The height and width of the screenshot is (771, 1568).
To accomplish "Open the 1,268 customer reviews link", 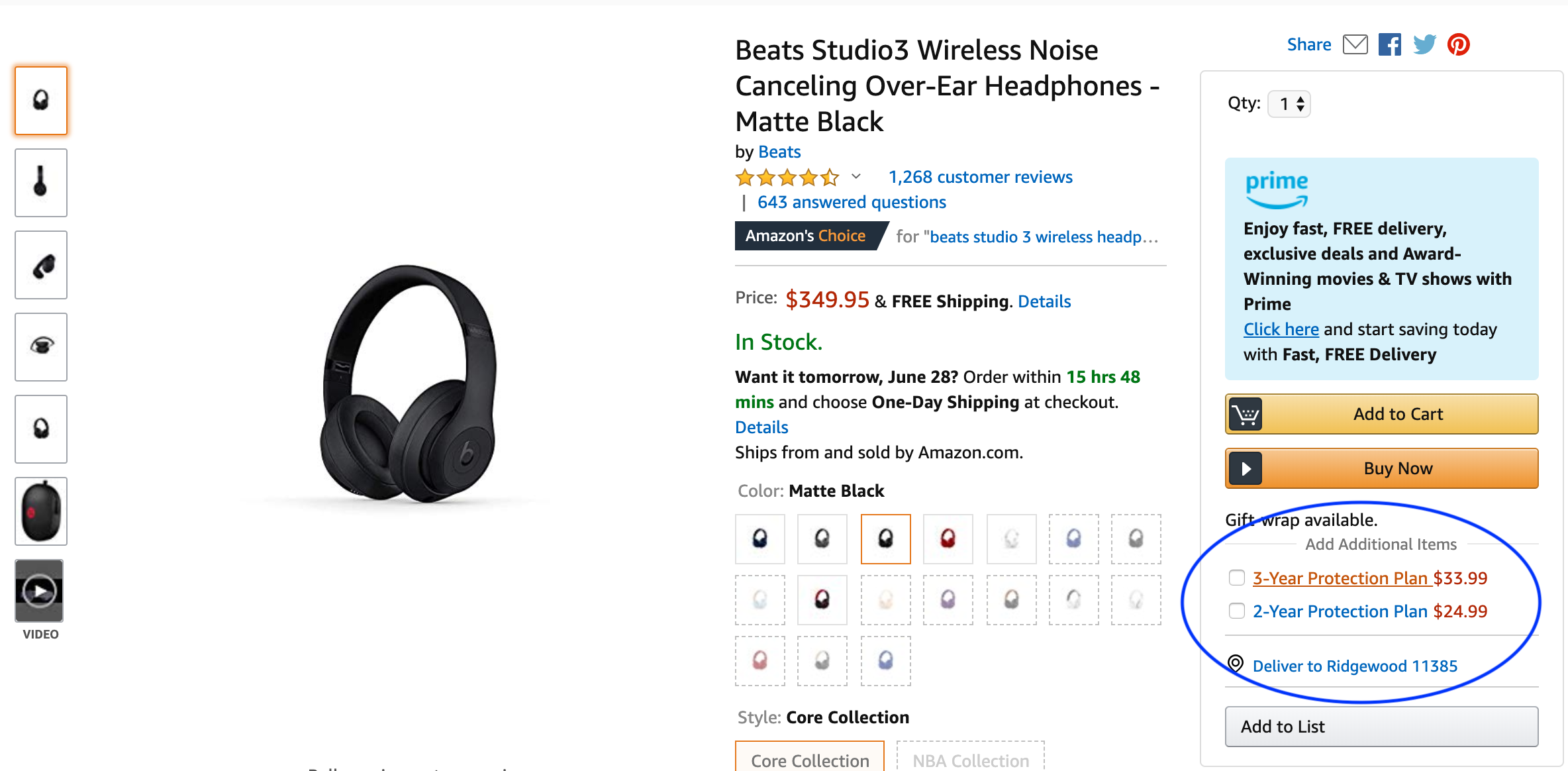I will tap(980, 177).
